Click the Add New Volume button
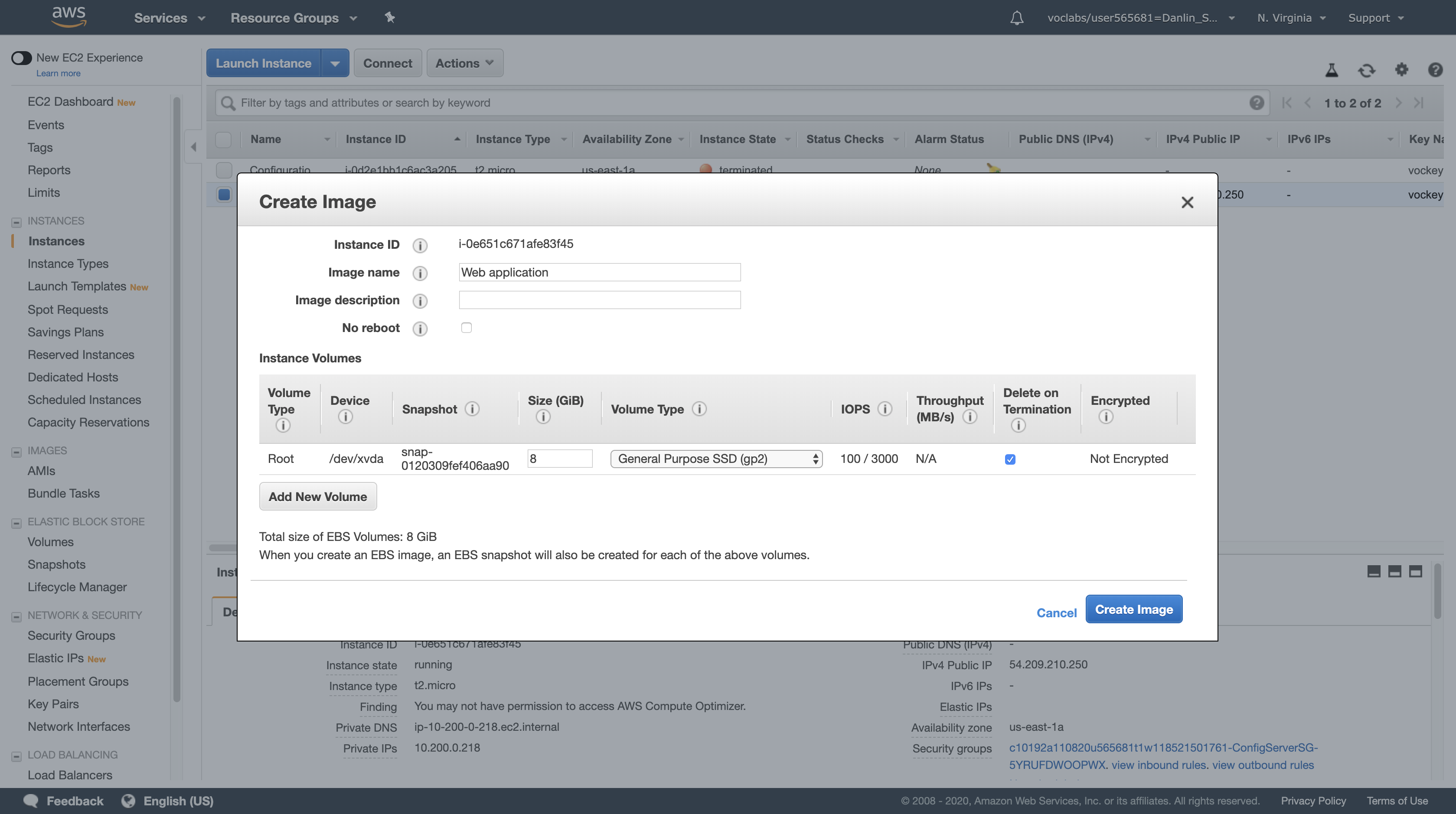The height and width of the screenshot is (814, 1456). [318, 497]
